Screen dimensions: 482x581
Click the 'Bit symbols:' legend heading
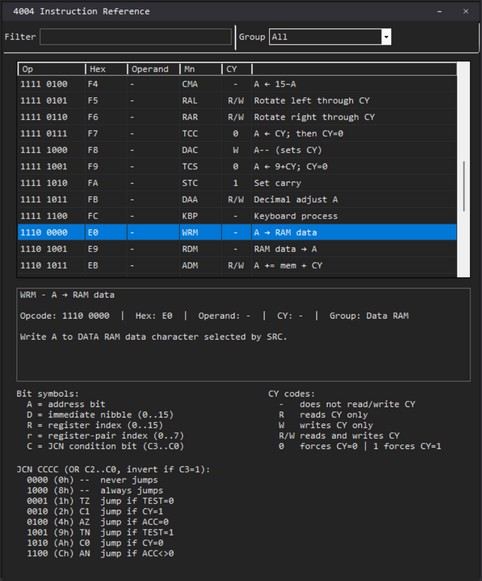point(47,394)
